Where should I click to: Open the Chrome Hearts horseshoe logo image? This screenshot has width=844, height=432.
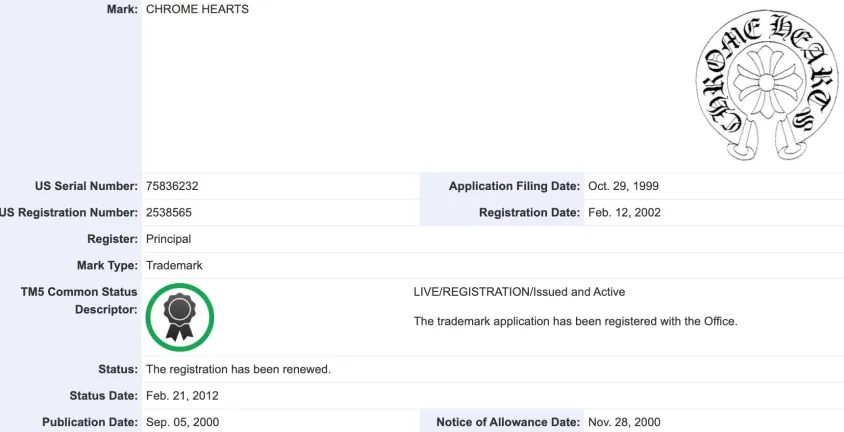[767, 85]
